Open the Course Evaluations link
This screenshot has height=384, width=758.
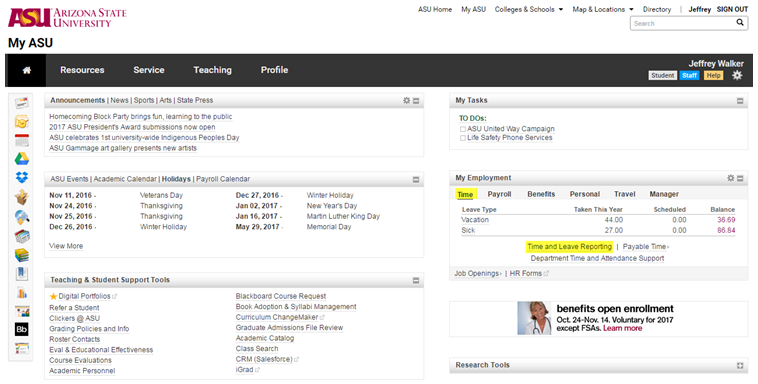point(80,360)
